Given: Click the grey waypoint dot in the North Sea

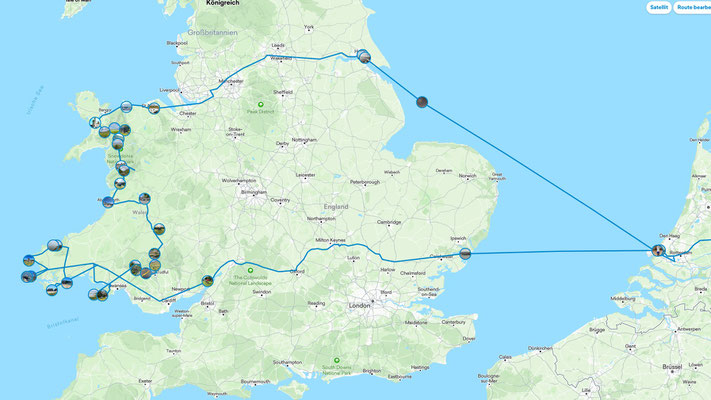Looking at the screenshot, I should tap(422, 102).
